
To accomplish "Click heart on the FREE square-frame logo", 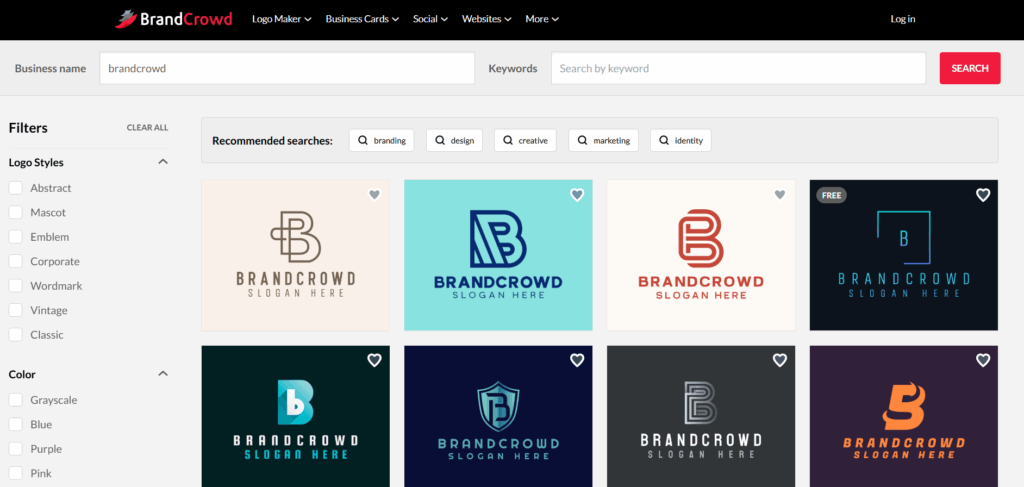I will point(983,195).
